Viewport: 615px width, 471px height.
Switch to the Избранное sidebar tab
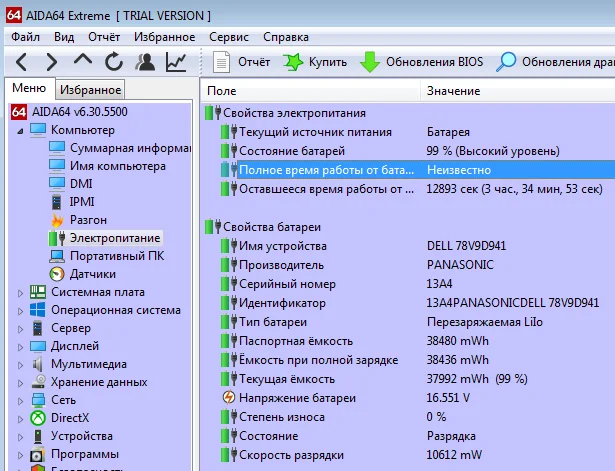click(x=91, y=89)
